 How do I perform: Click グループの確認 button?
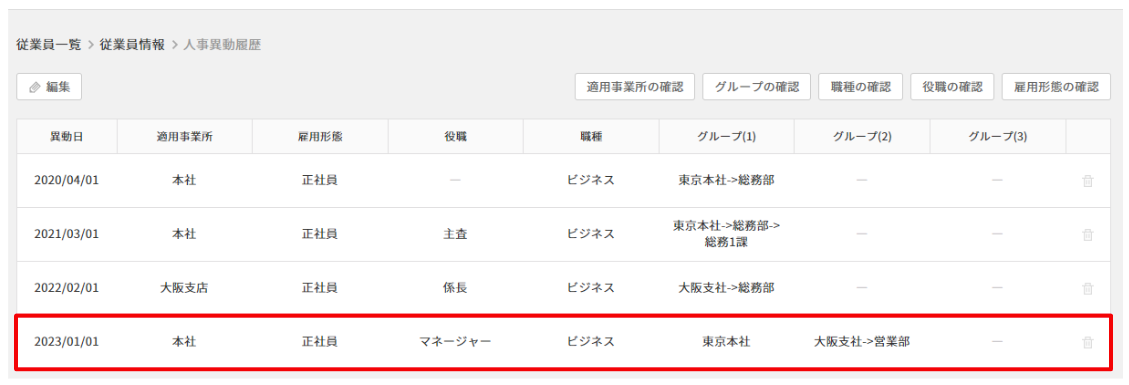click(757, 87)
